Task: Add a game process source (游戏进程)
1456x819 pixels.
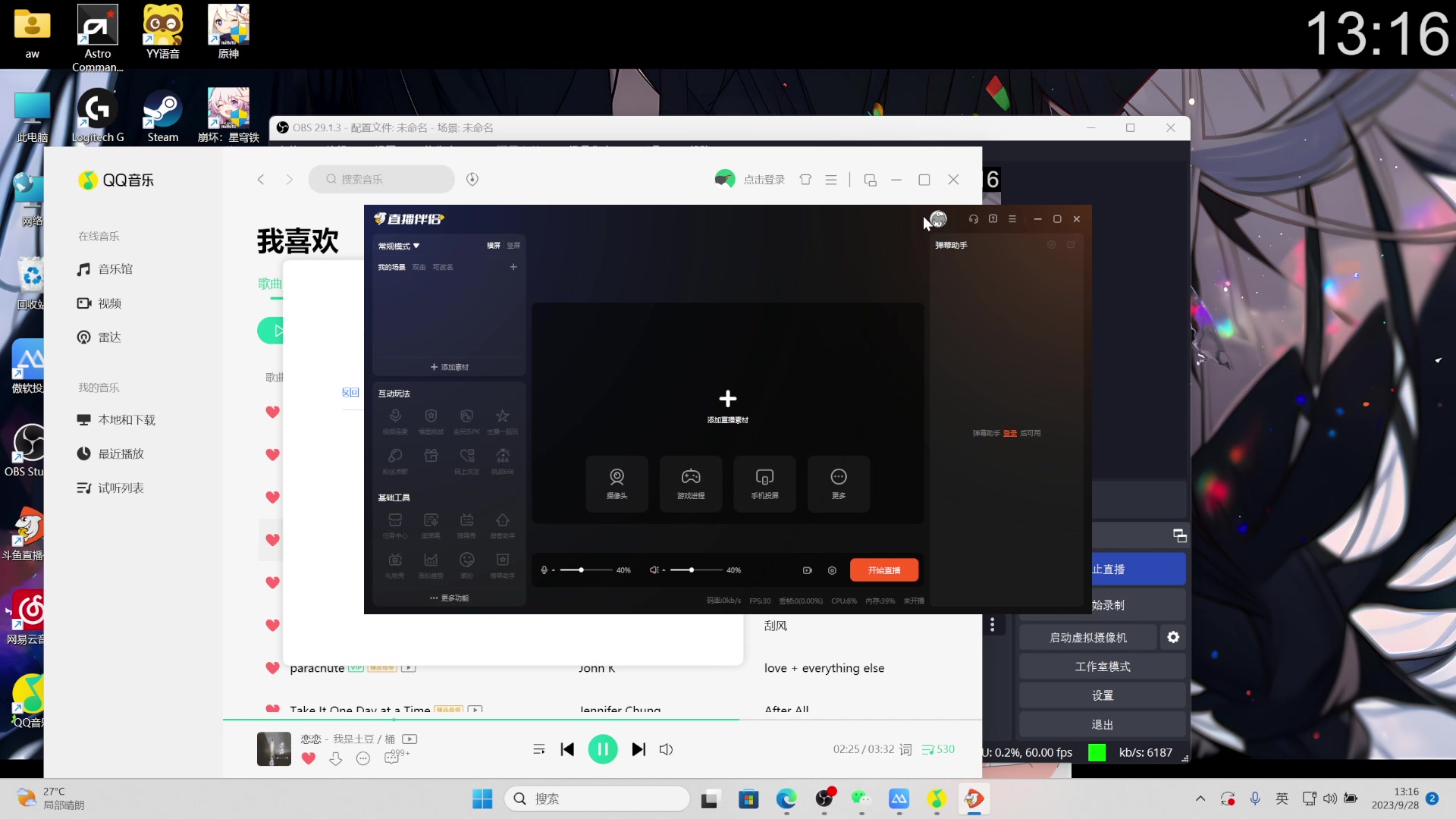Action: click(x=690, y=483)
